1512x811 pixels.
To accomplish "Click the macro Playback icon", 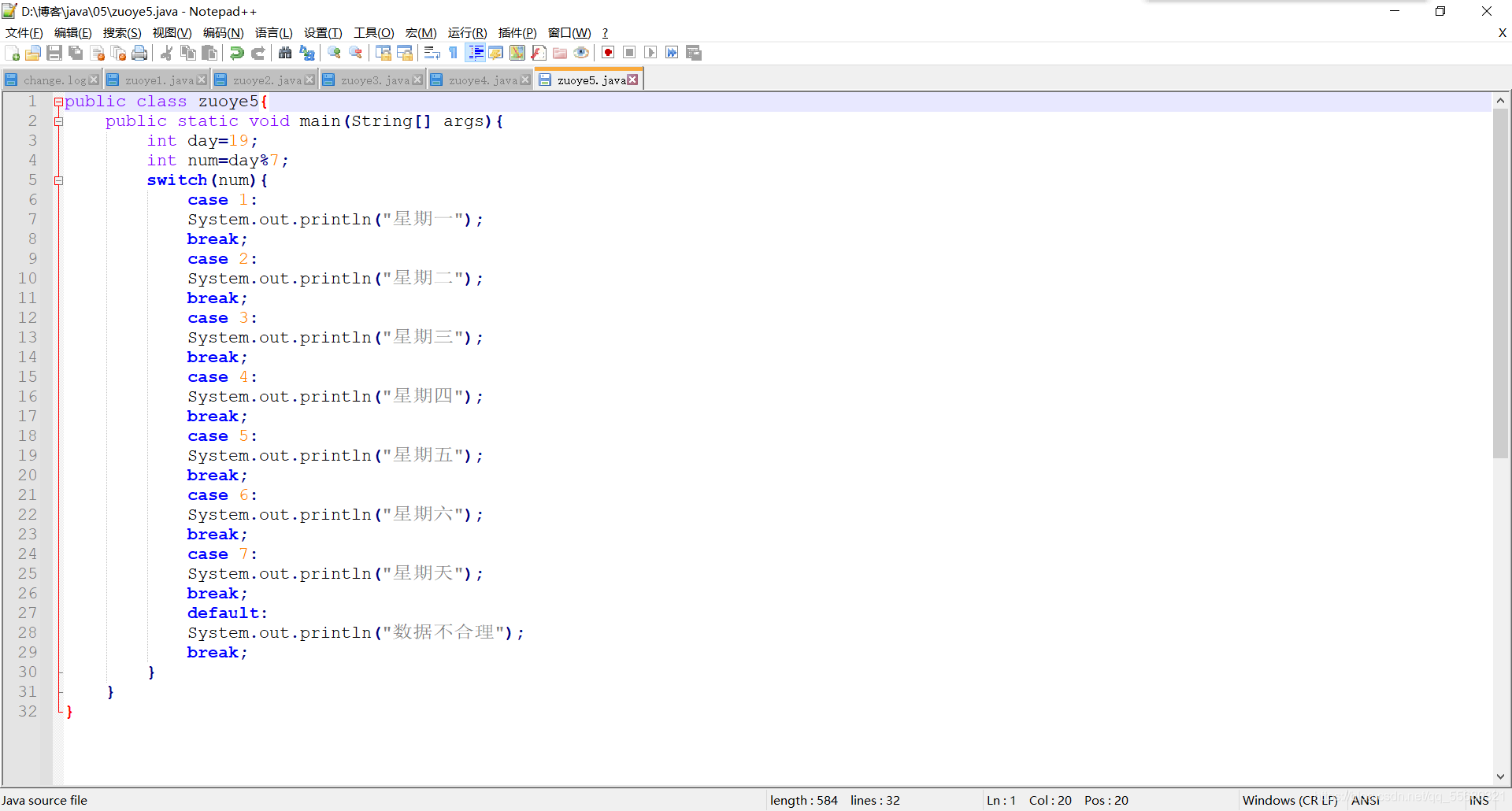I will click(650, 53).
